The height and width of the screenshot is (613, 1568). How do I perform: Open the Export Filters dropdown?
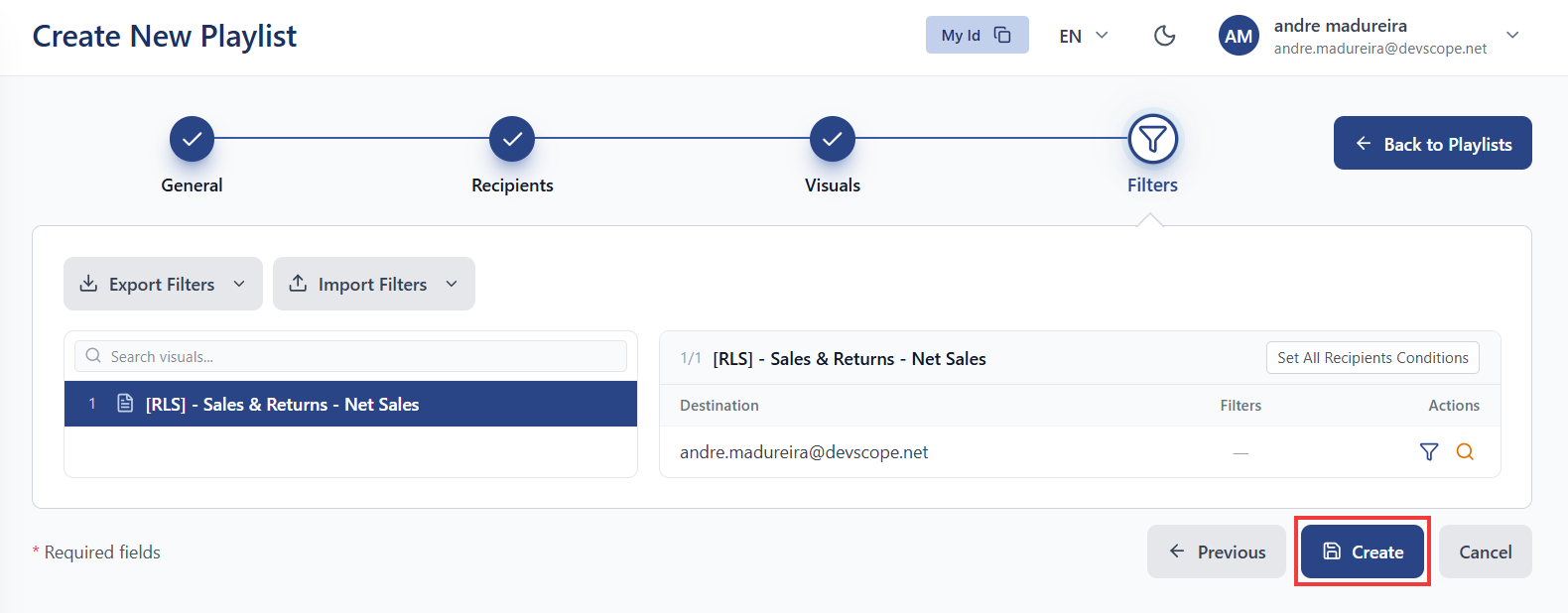163,284
